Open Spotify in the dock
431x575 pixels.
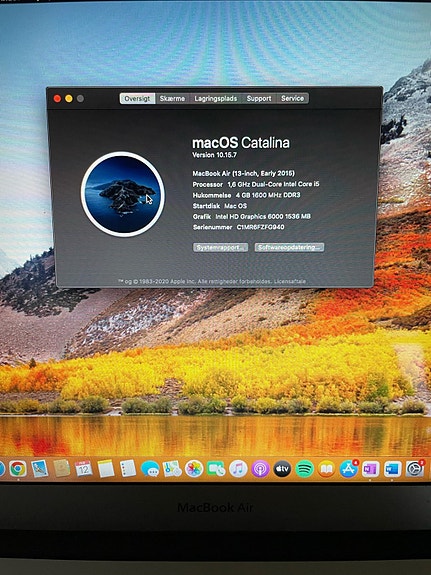[304, 469]
